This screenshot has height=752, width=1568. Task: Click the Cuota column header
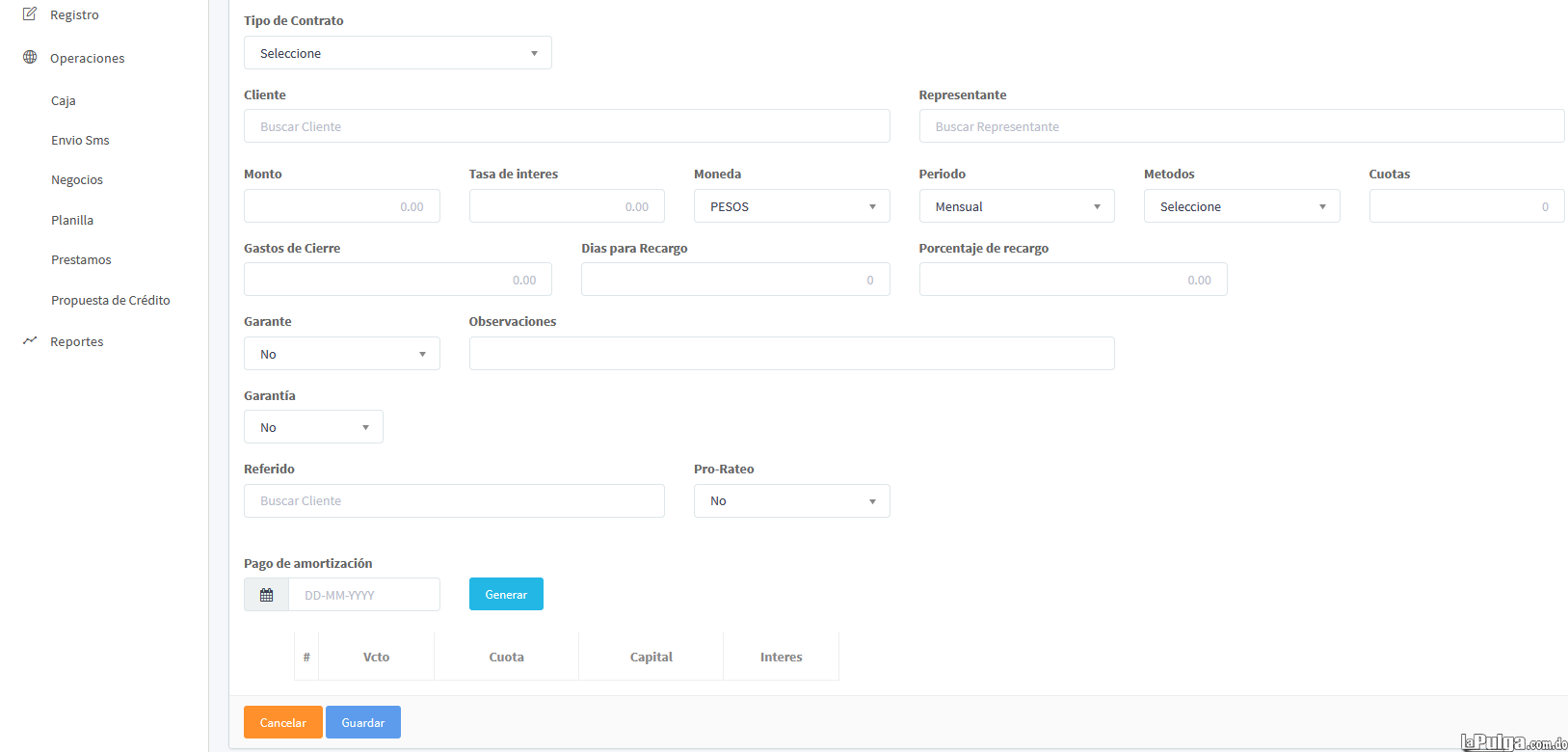(507, 658)
